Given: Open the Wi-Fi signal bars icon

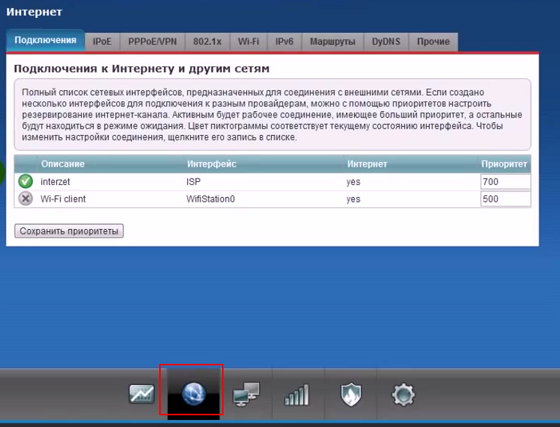Looking at the screenshot, I should (297, 395).
